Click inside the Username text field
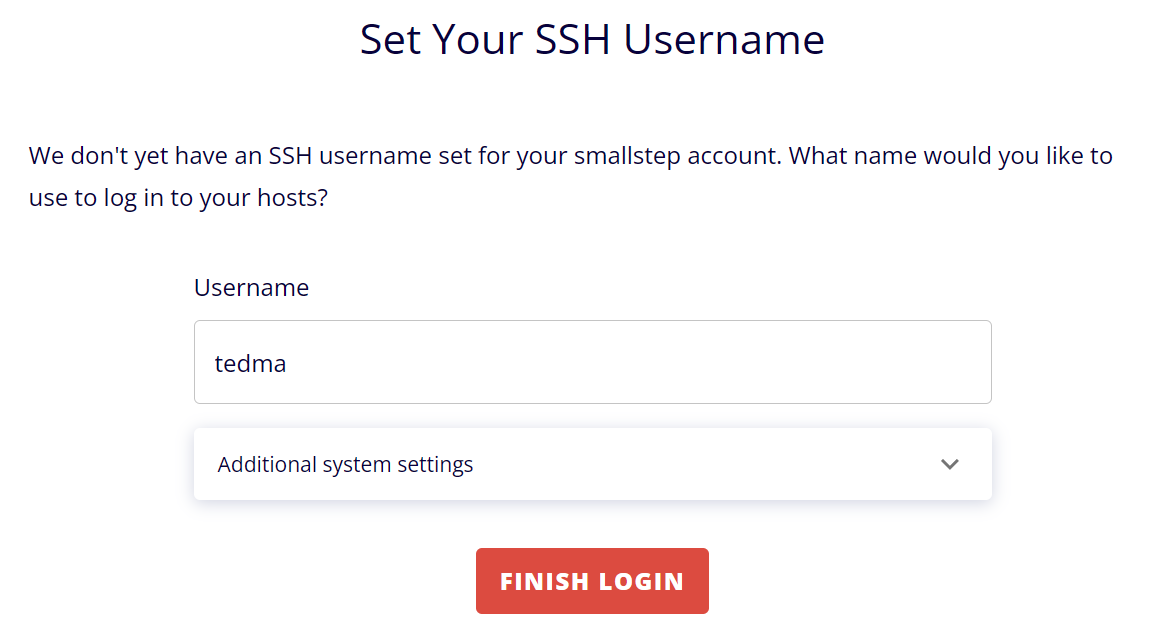Screen dimensions: 1155x637 pos(592,362)
